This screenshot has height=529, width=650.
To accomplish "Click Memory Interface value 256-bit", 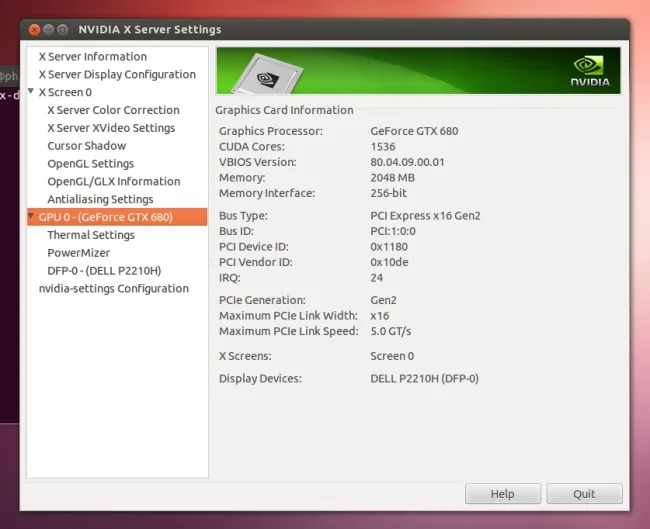I will point(388,193).
